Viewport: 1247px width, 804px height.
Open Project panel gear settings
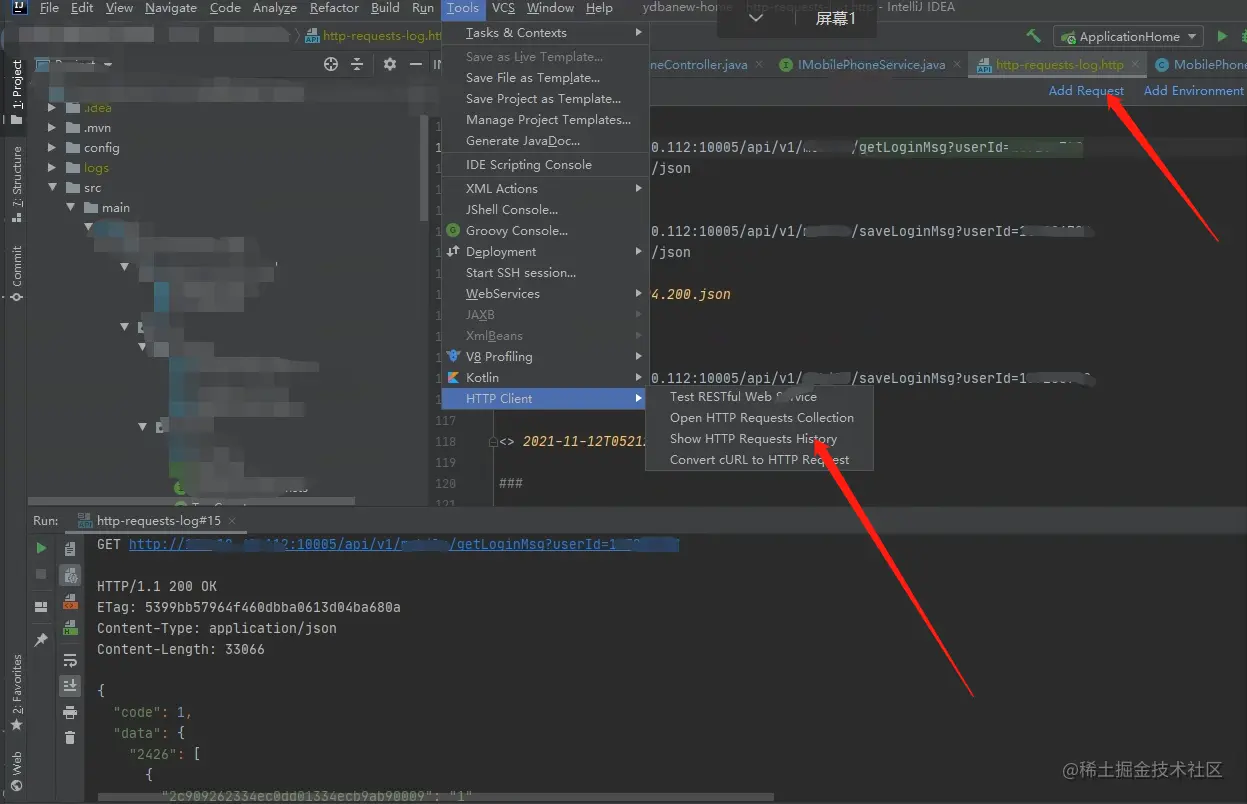point(390,64)
